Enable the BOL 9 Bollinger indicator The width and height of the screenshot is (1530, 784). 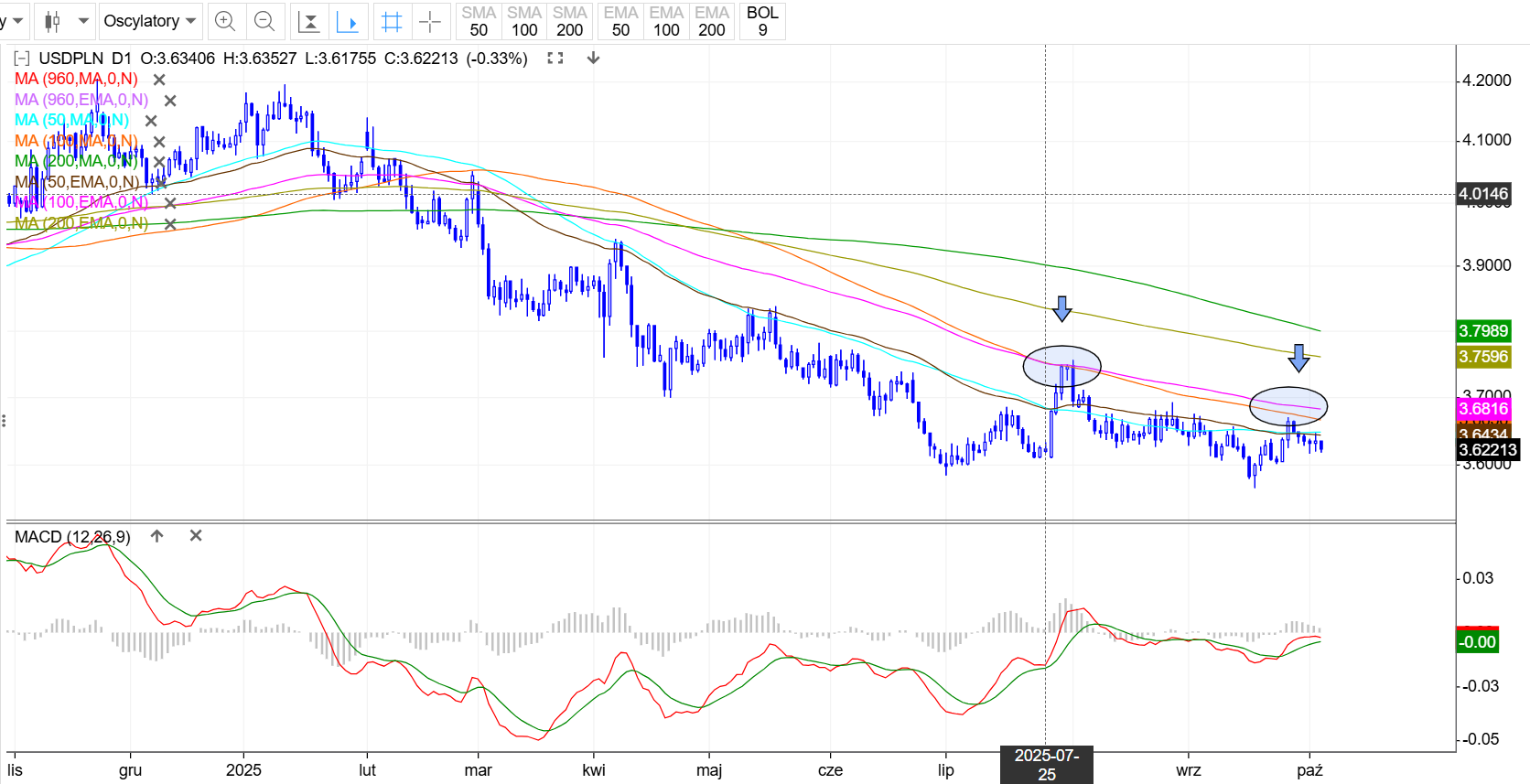pos(762,21)
